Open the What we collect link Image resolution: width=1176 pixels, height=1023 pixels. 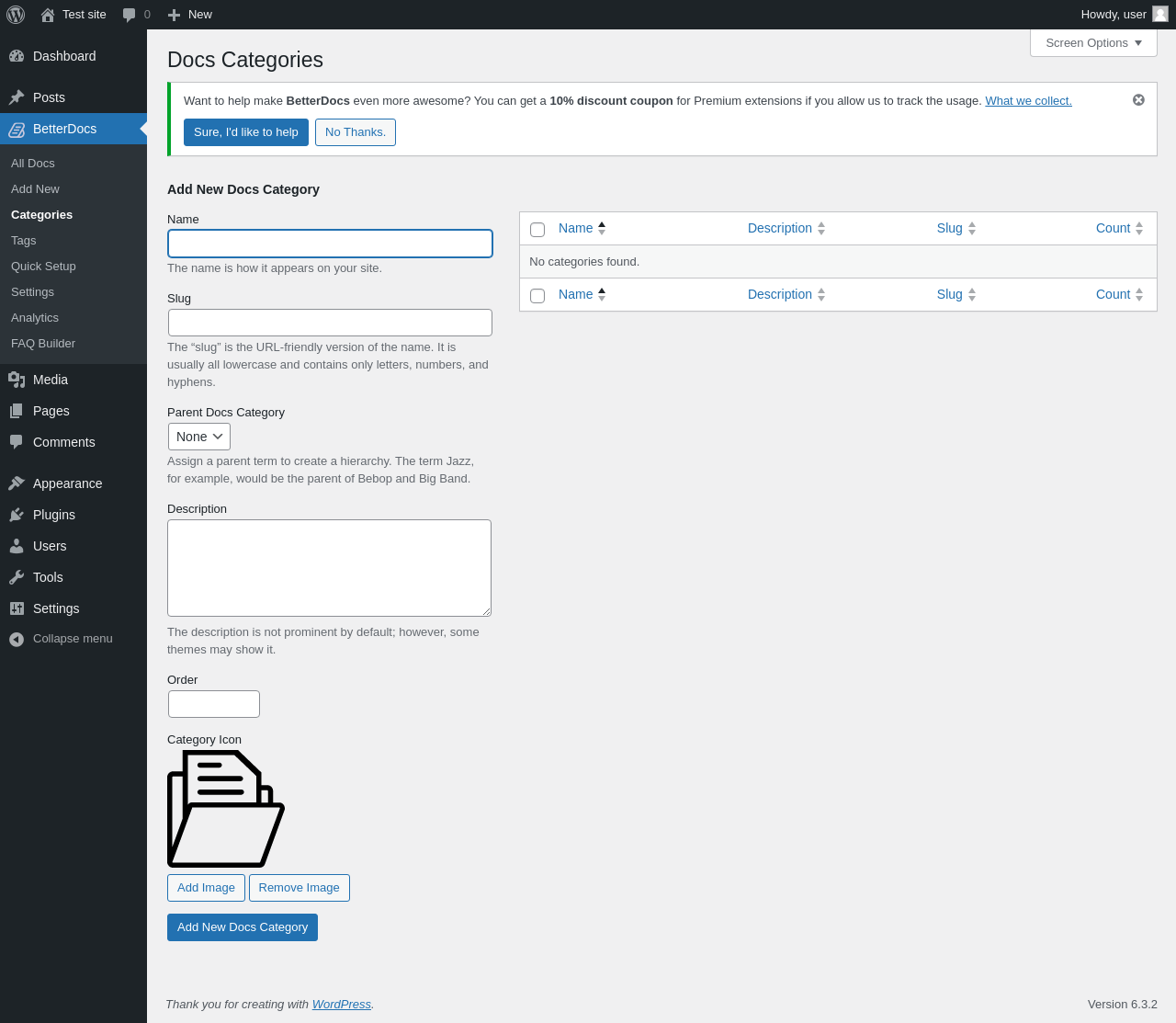[1028, 101]
